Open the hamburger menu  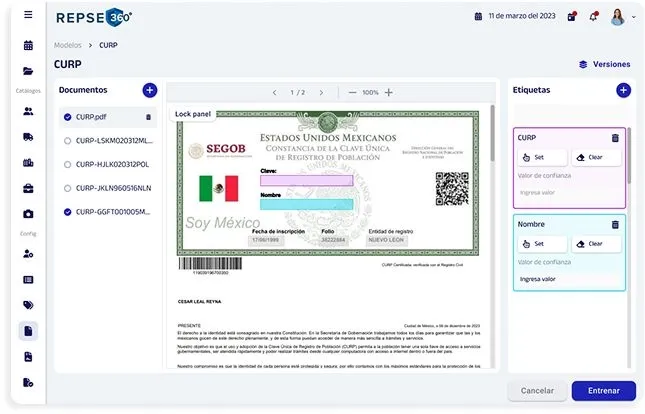28,15
